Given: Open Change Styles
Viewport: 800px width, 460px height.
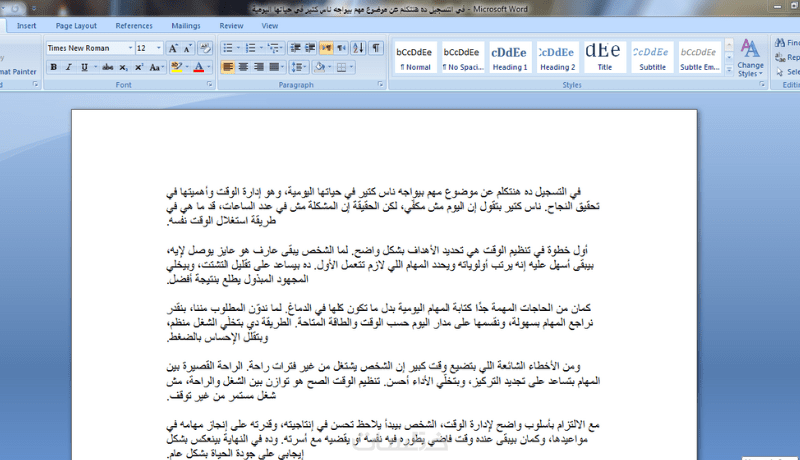Looking at the screenshot, I should tap(751, 58).
